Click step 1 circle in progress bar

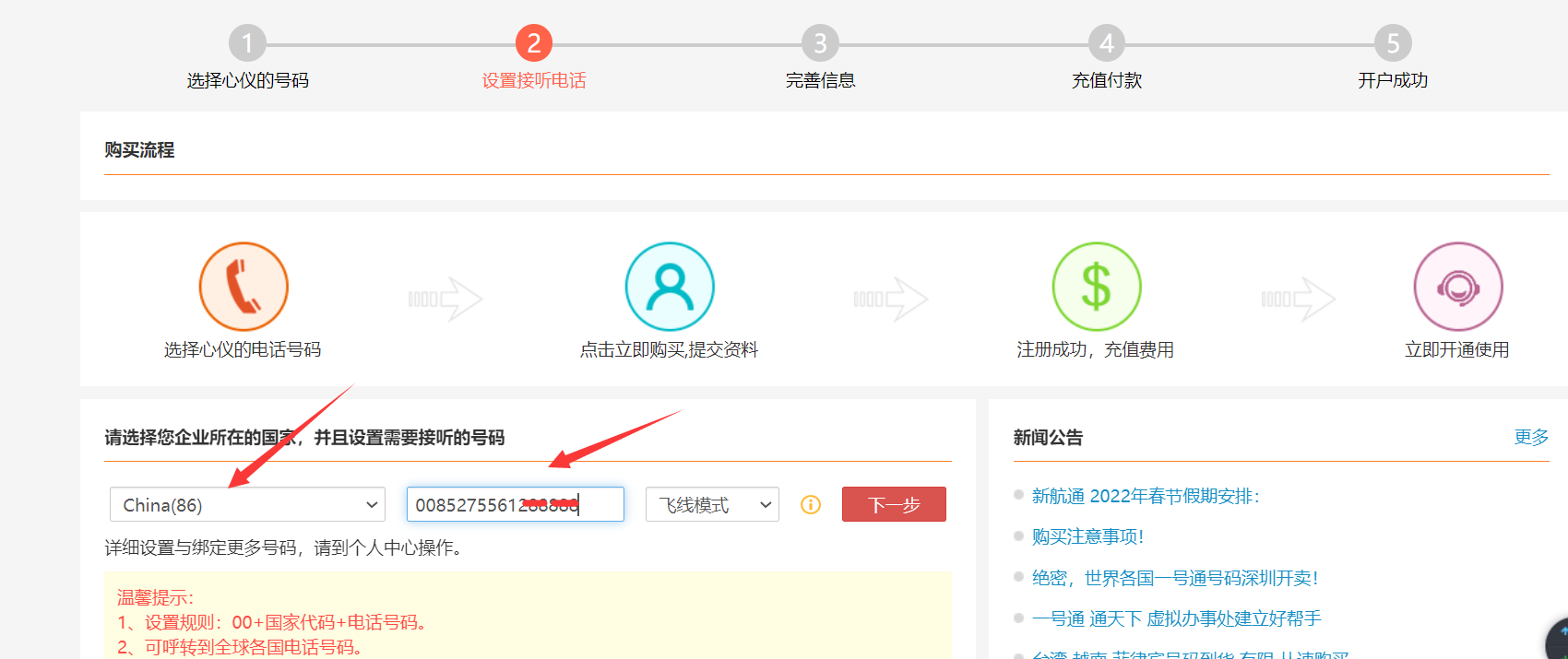[247, 43]
